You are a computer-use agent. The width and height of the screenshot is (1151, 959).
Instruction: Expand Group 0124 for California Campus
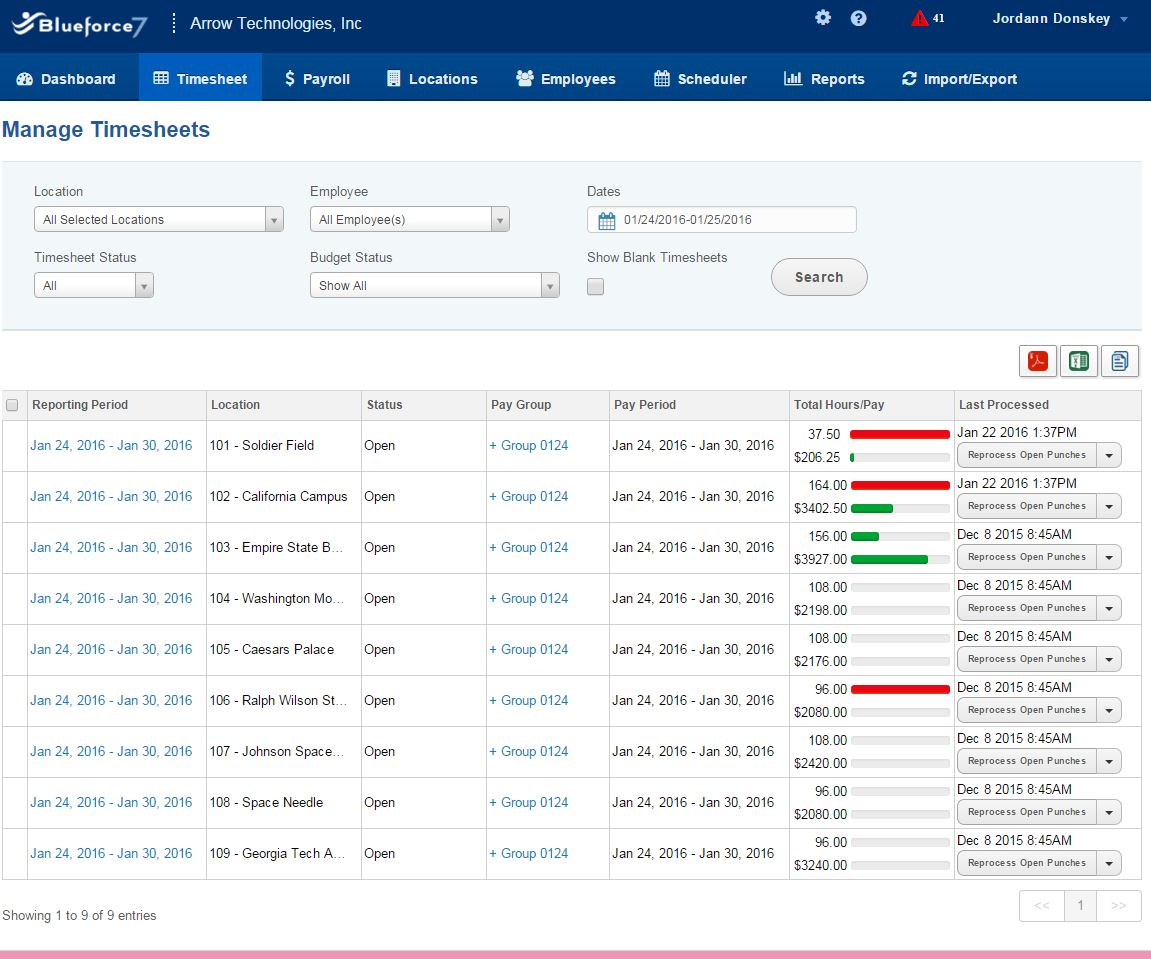[x=528, y=496]
